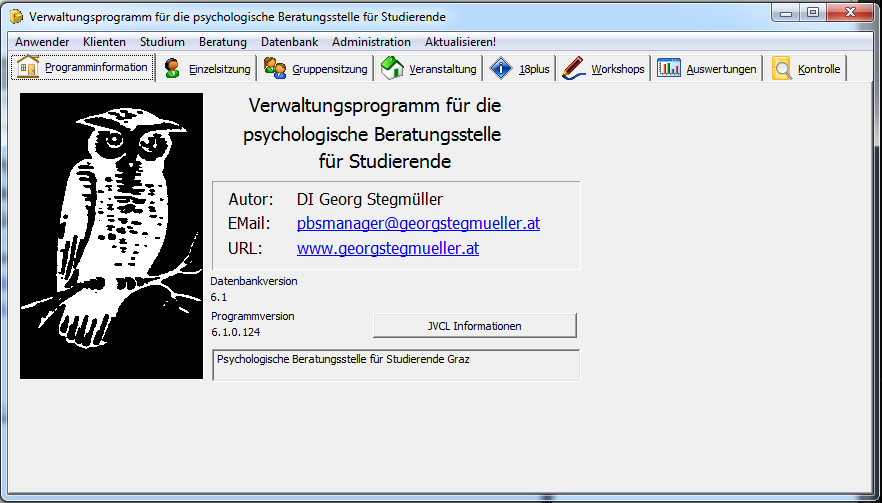Click the magnifier Kontrolle icon
Viewport: 882px width, 503px height.
781,68
